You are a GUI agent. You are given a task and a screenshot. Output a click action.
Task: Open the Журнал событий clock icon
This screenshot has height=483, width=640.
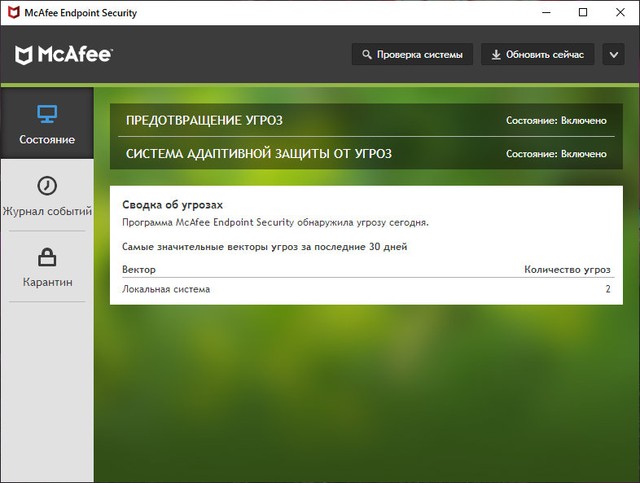tap(46, 186)
